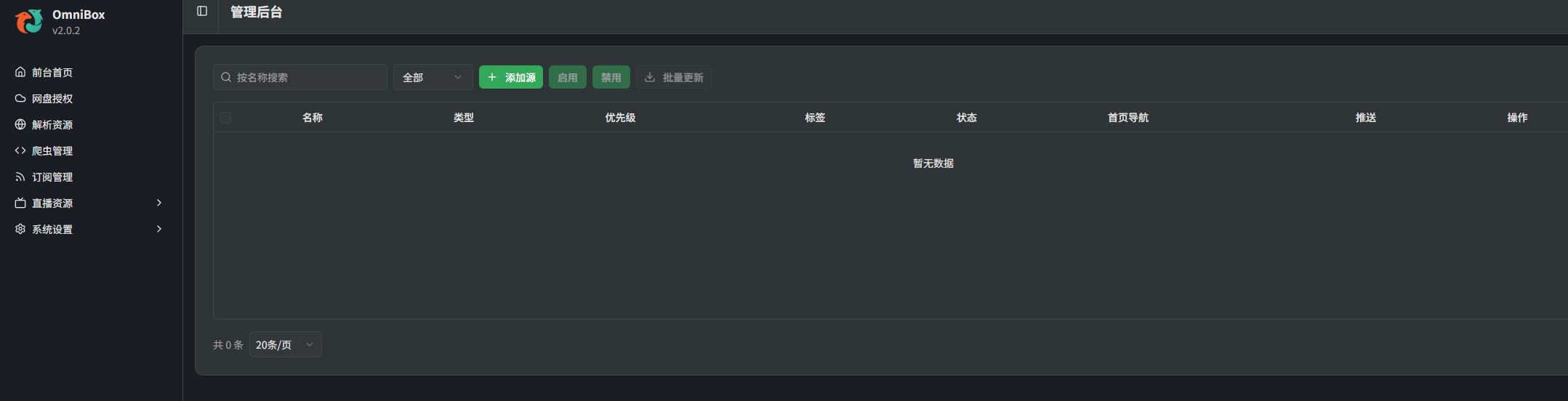This screenshot has width=1568, height=401.
Task: Open the 20条/页 page size dropdown
Action: click(285, 344)
